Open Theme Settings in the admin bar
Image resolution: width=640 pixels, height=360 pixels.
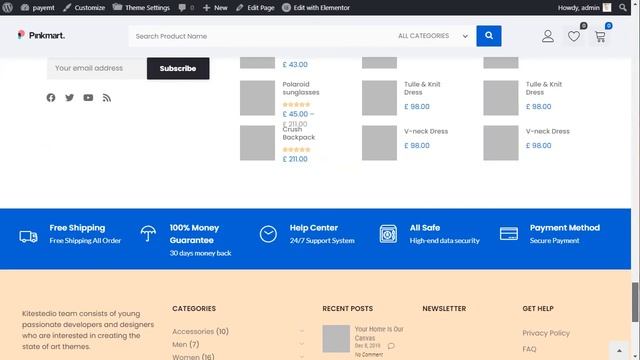tap(141, 7)
